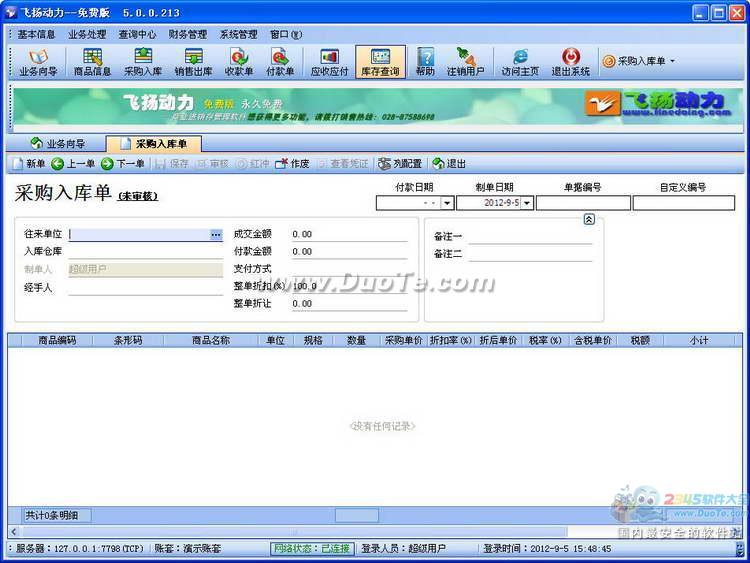Click the 备注一 input line
Viewport: 750px width, 563px height.
pos(530,237)
